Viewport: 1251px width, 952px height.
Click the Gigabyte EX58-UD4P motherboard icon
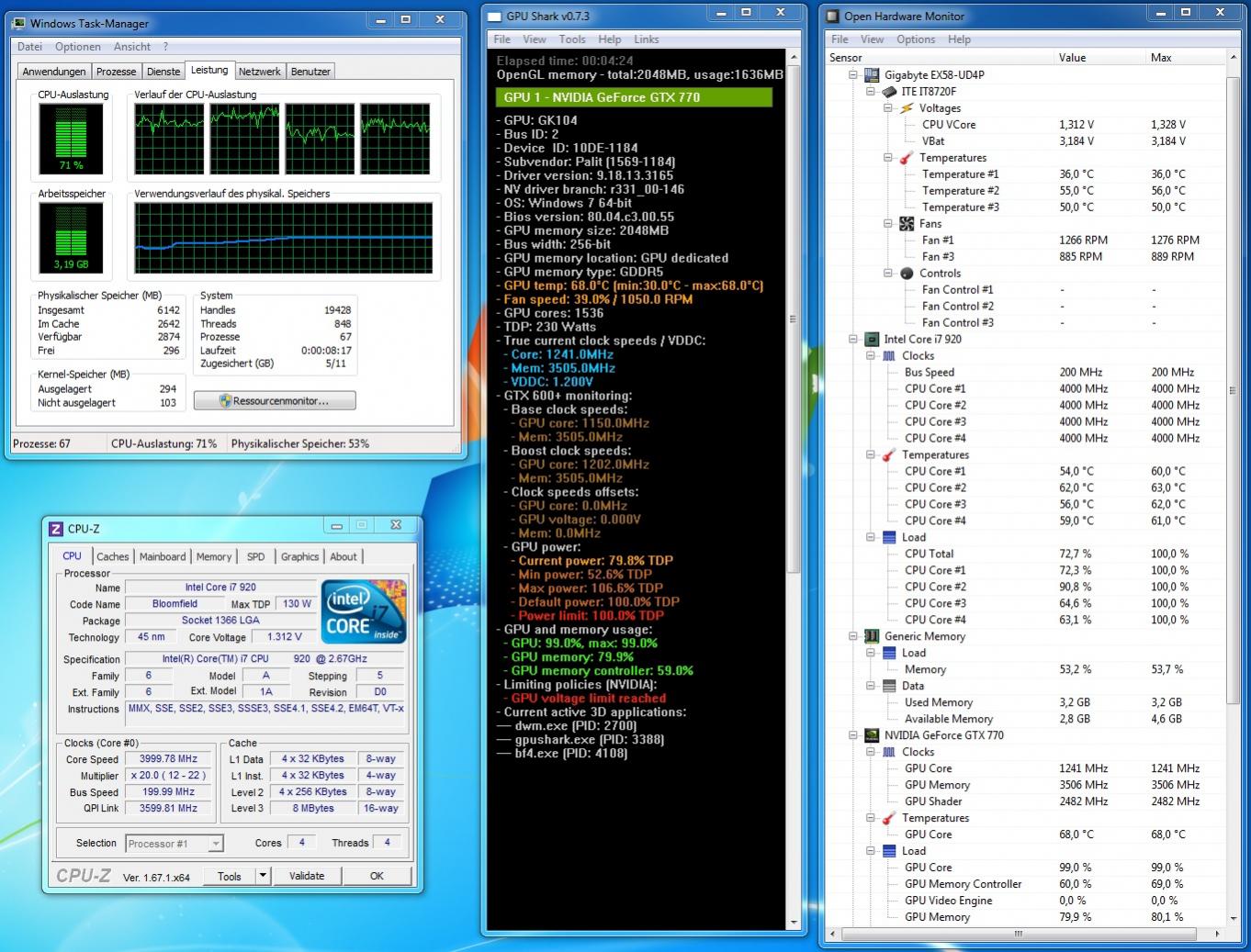click(872, 75)
